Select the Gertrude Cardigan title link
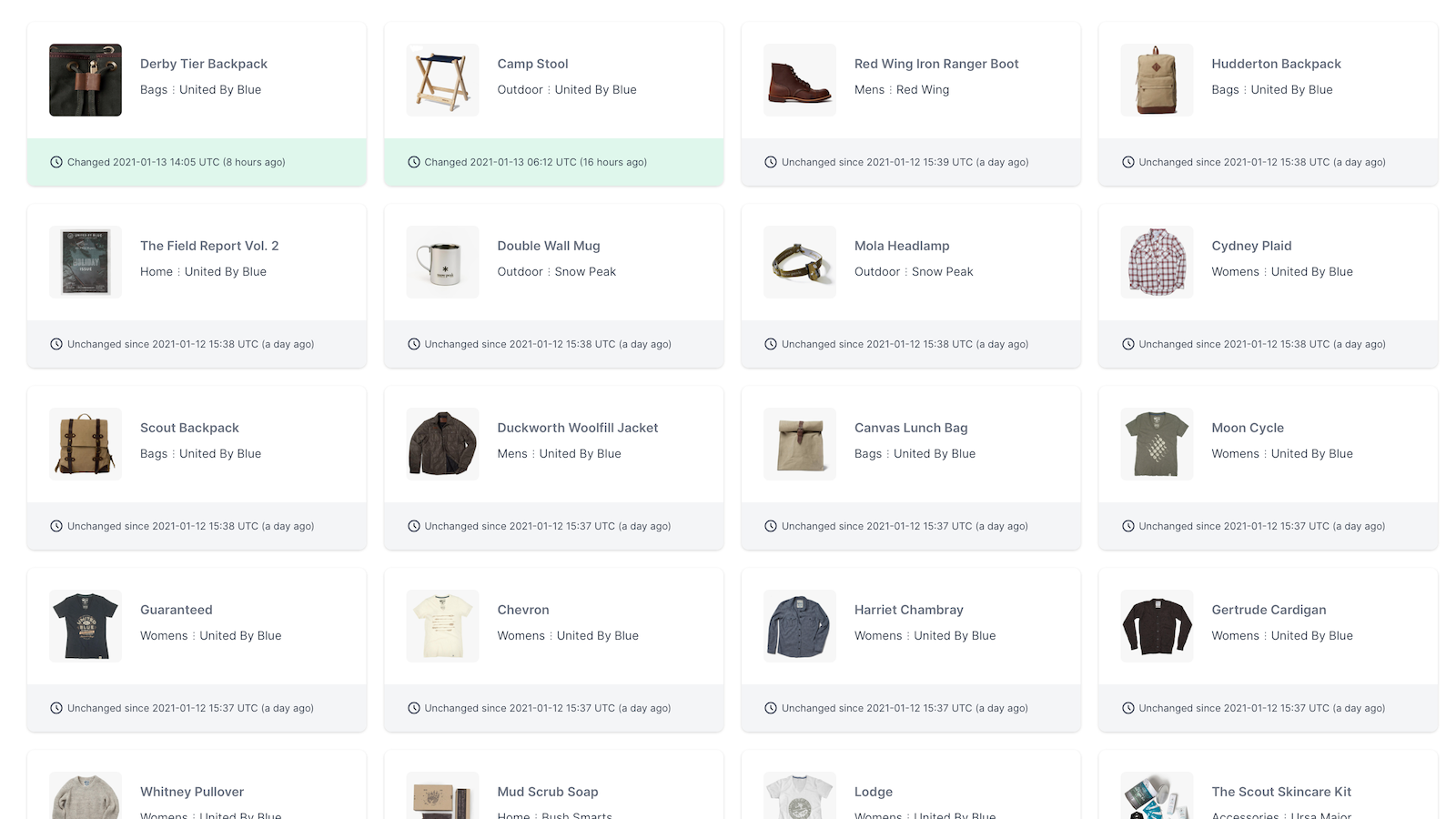Screen dimensions: 1456x819 [1269, 610]
